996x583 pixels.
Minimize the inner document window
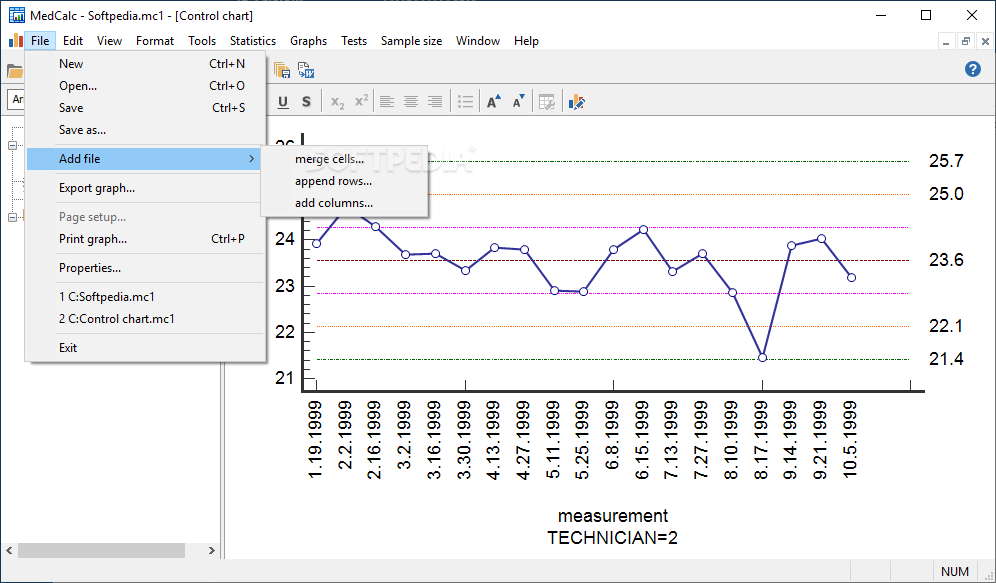[x=946, y=41]
